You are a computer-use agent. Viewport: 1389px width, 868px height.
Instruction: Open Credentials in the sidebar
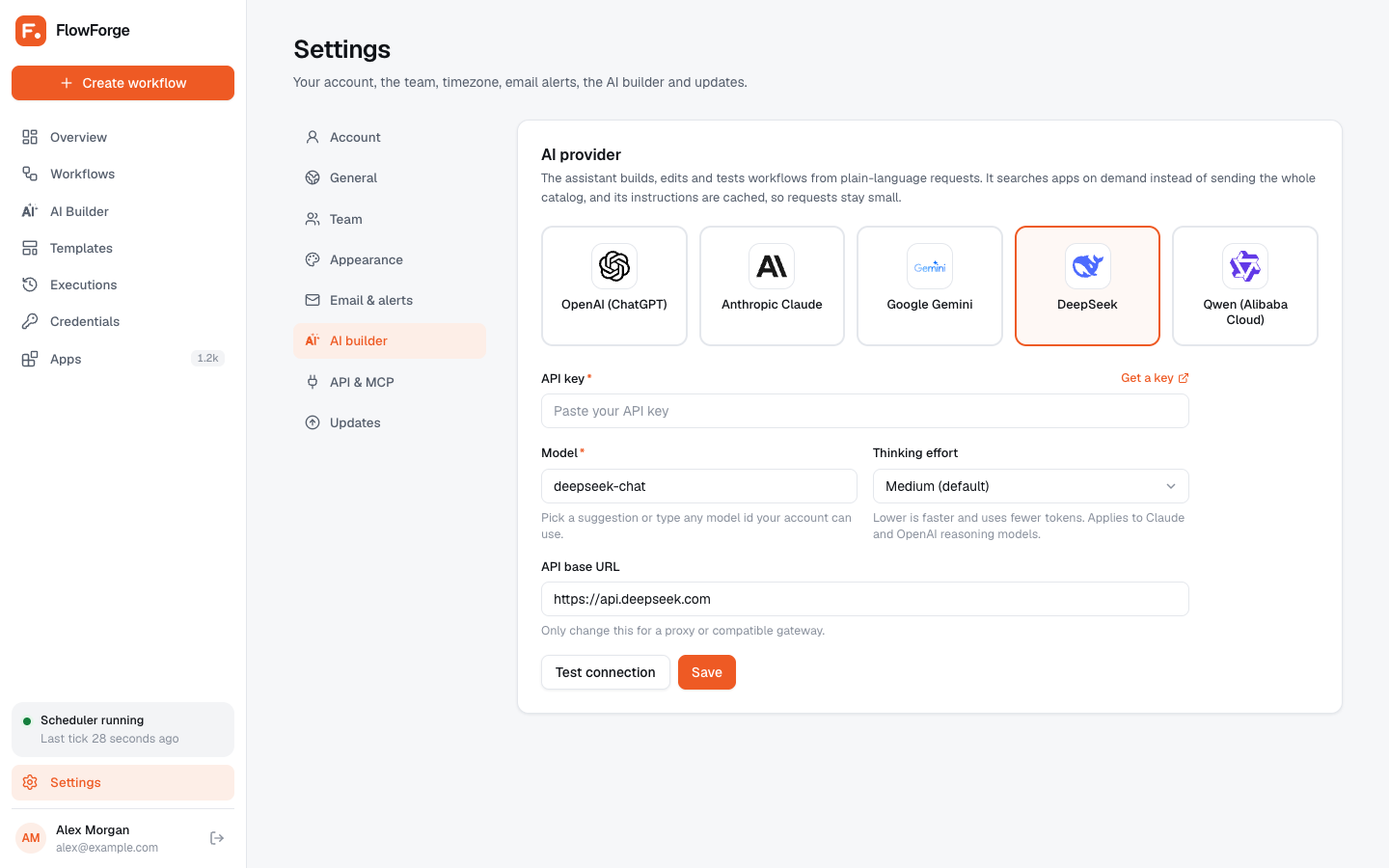(123, 321)
